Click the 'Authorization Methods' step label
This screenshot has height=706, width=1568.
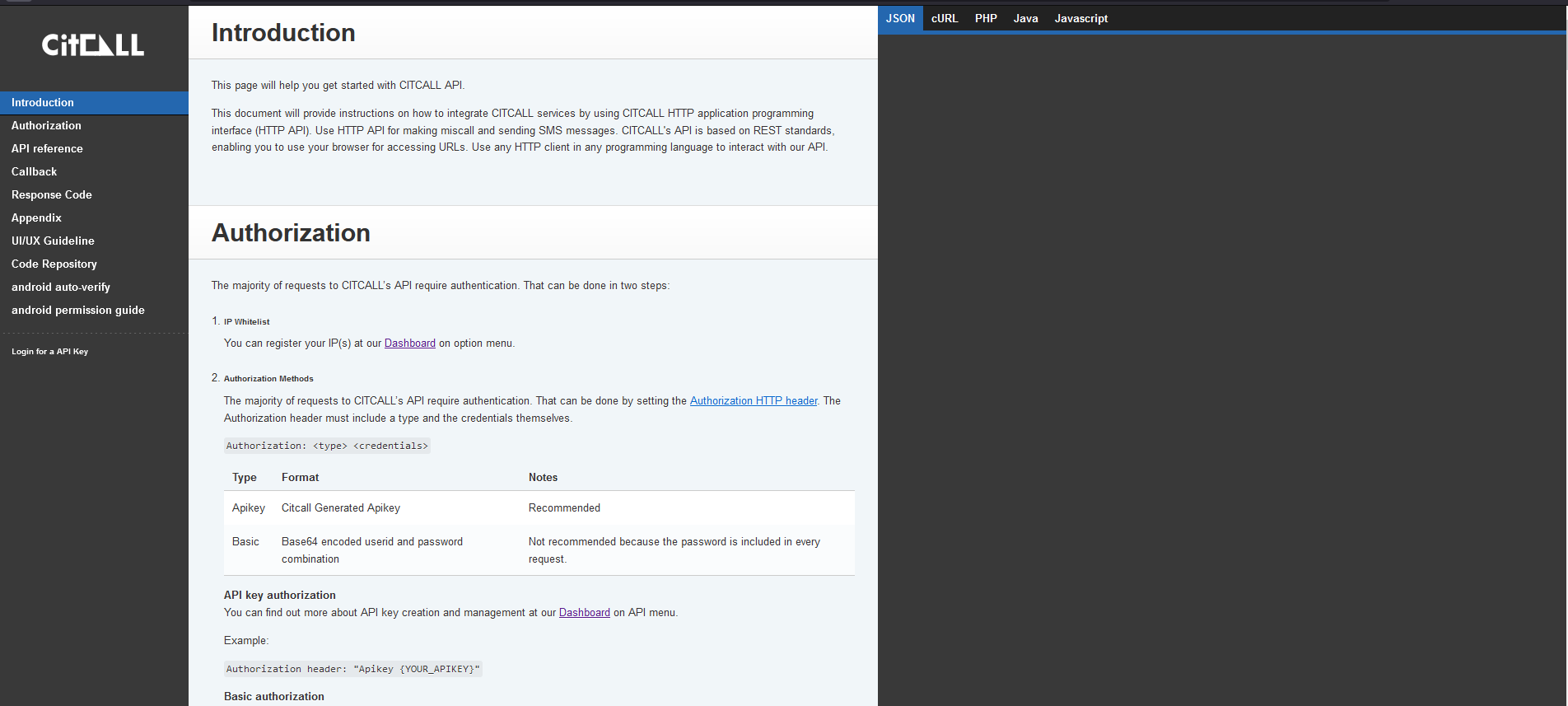point(268,379)
